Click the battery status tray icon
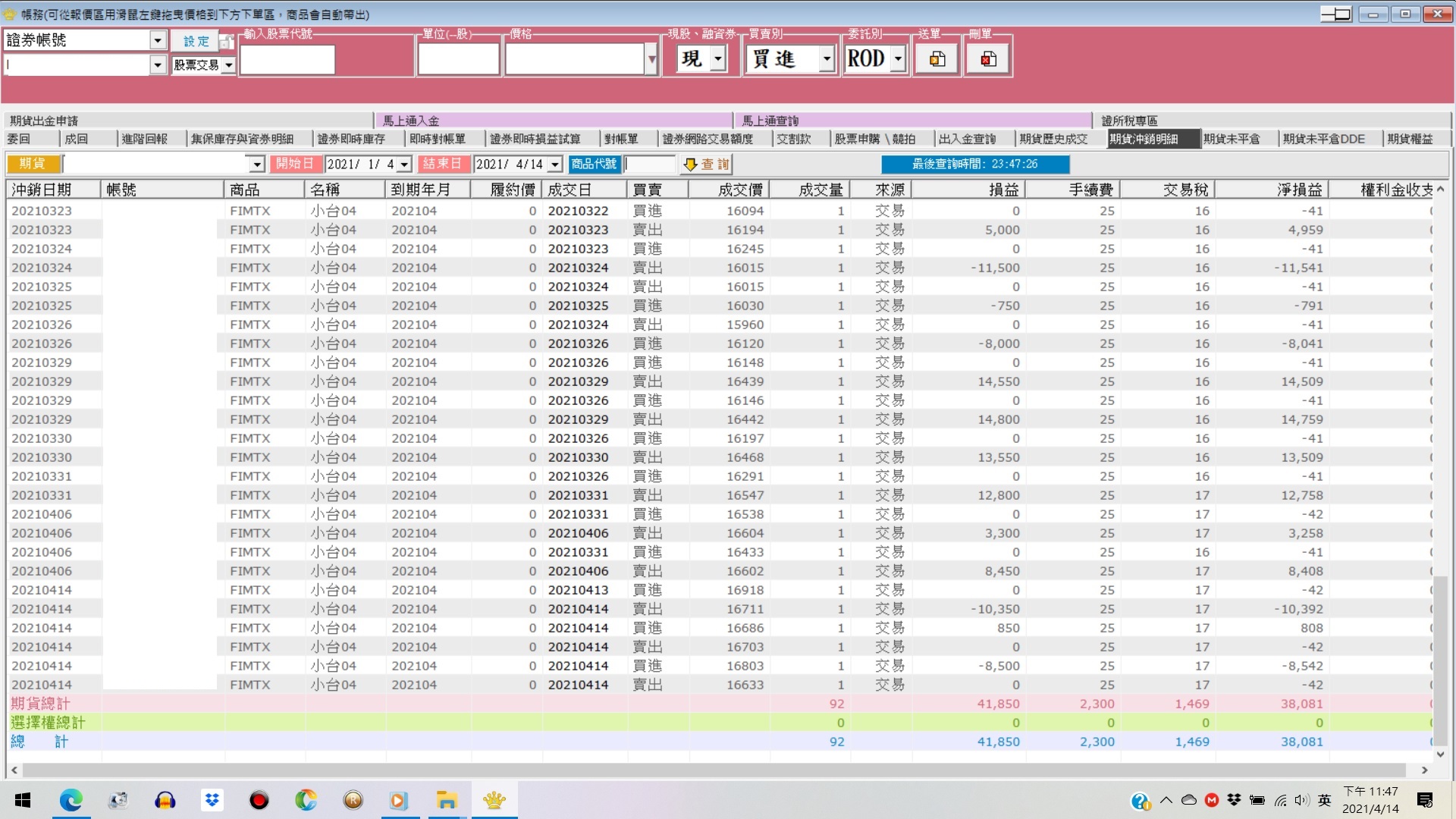 pos(1257,800)
